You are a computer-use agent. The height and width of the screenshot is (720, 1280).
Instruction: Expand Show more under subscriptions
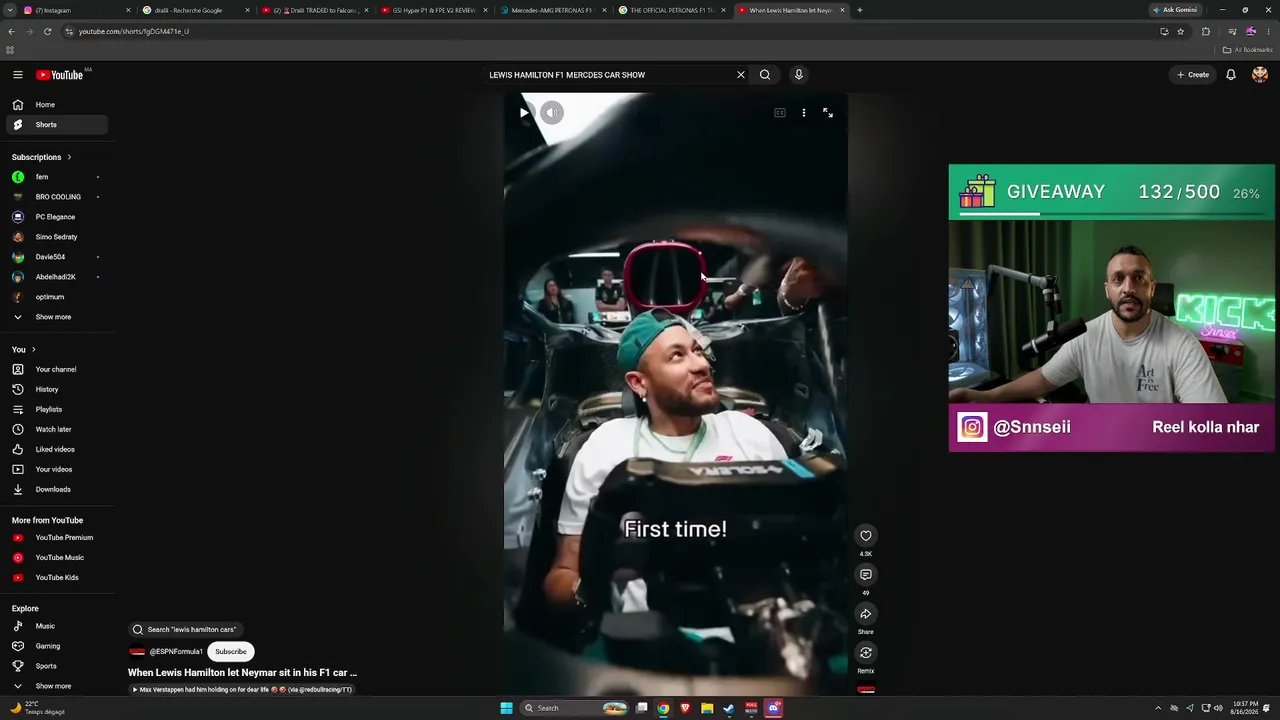coord(56,317)
